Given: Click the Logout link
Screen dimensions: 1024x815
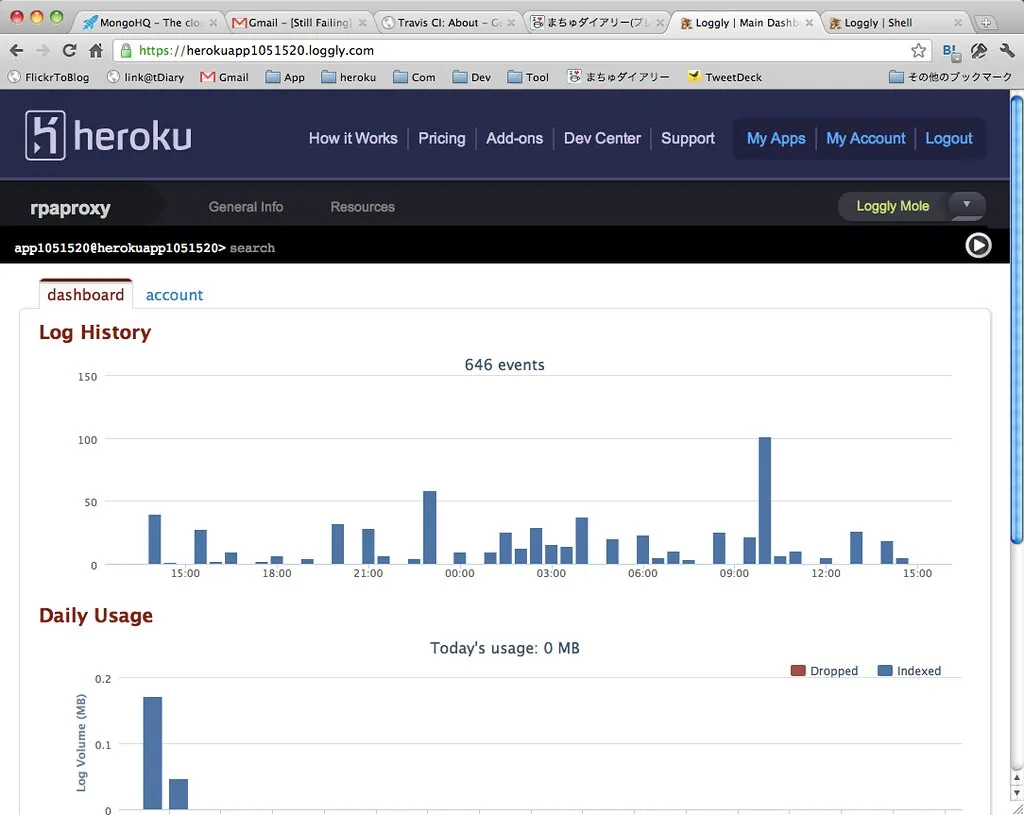Looking at the screenshot, I should point(948,138).
